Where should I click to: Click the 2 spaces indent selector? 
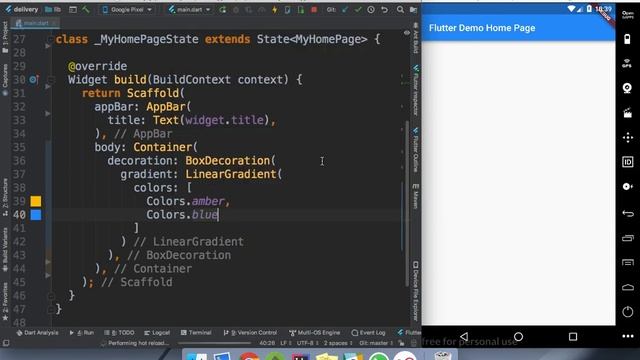(x=338, y=343)
